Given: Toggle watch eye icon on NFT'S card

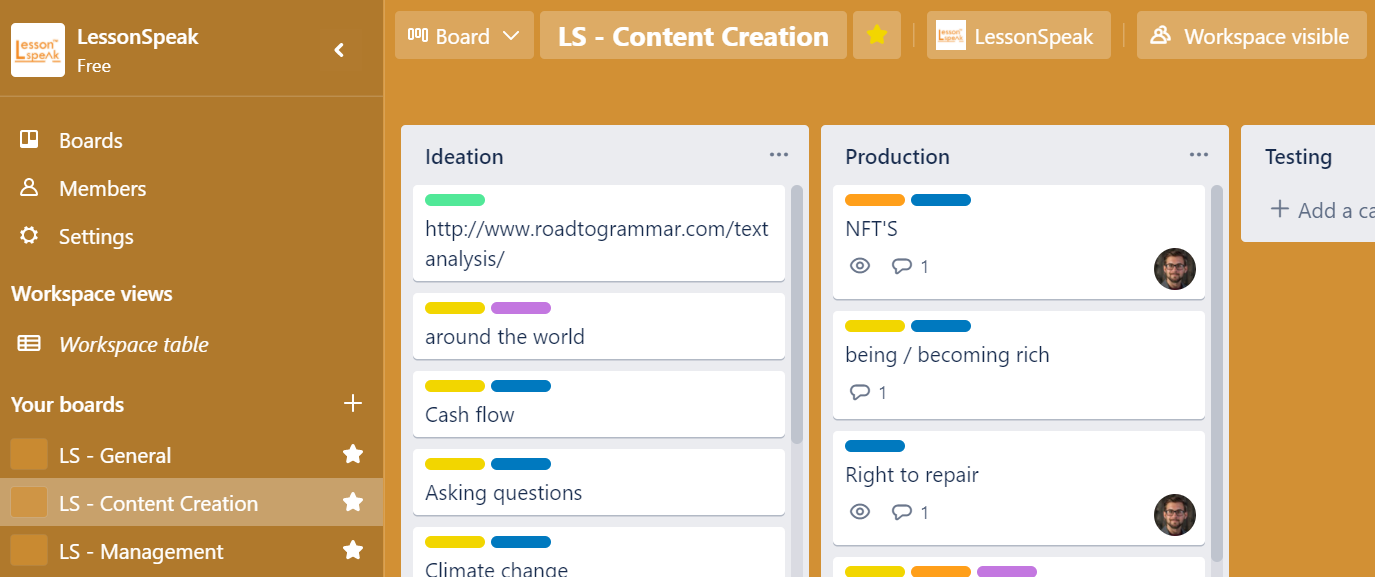Looking at the screenshot, I should pyautogui.click(x=860, y=266).
